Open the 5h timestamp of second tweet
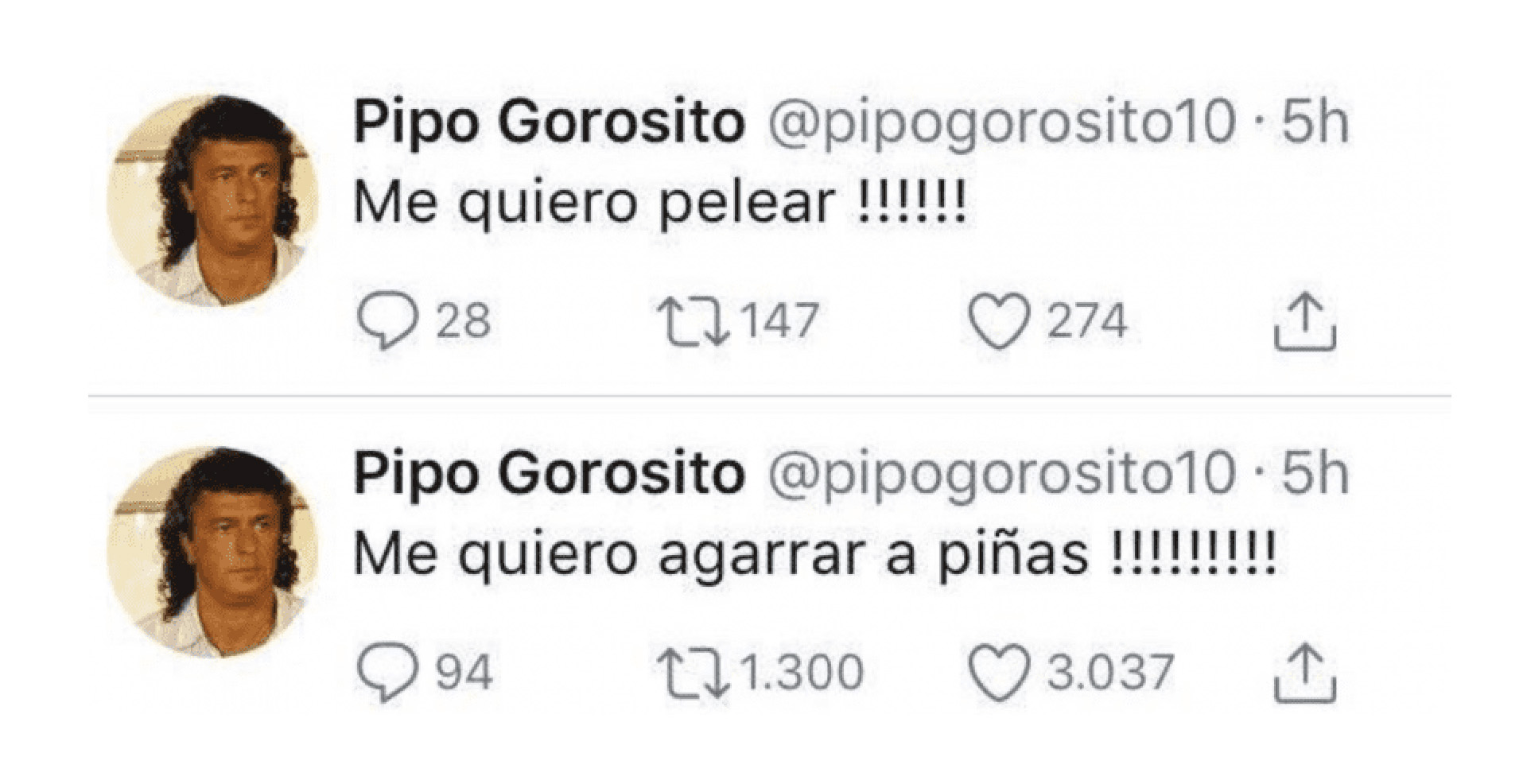1527x784 pixels. (x=1315, y=475)
